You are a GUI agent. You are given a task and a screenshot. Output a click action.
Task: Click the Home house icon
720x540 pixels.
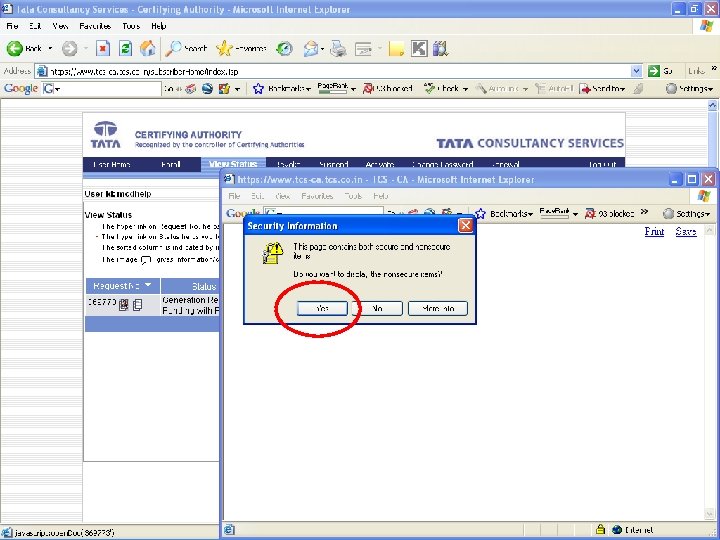click(x=147, y=48)
